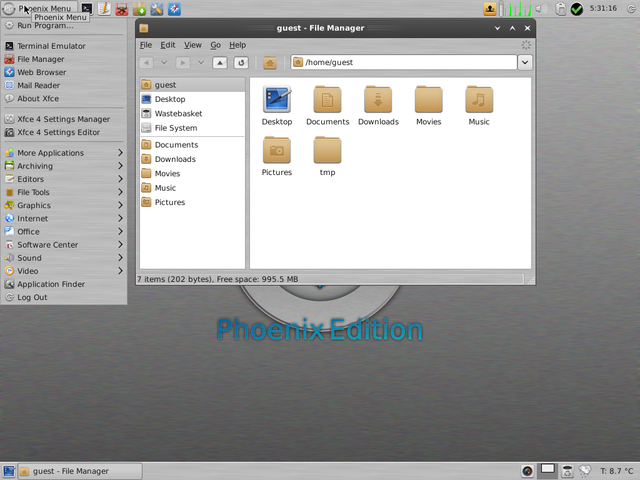Expand the location bar history dropdown
This screenshot has width=640, height=480.
525,62
